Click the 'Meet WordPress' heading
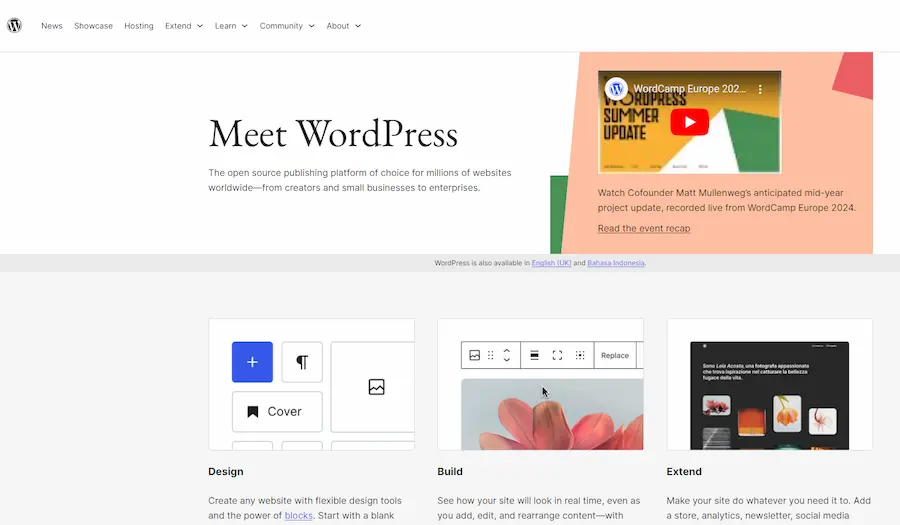 coord(333,134)
